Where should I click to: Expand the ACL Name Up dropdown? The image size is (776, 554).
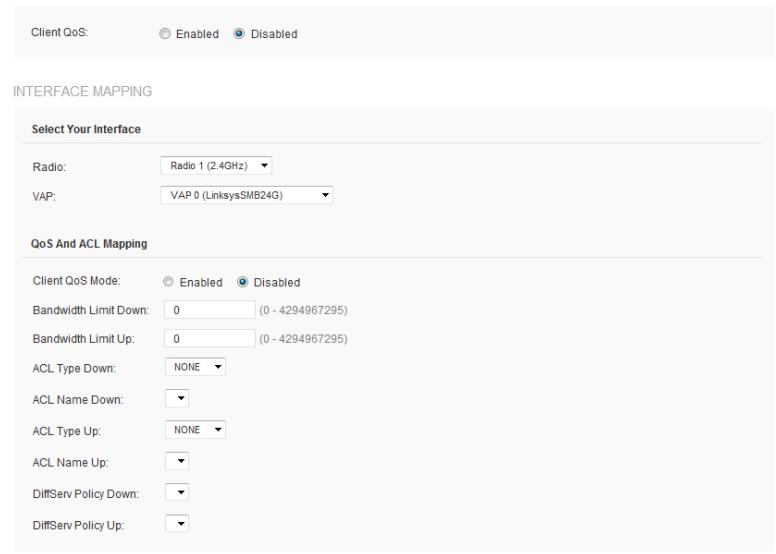[x=176, y=462]
